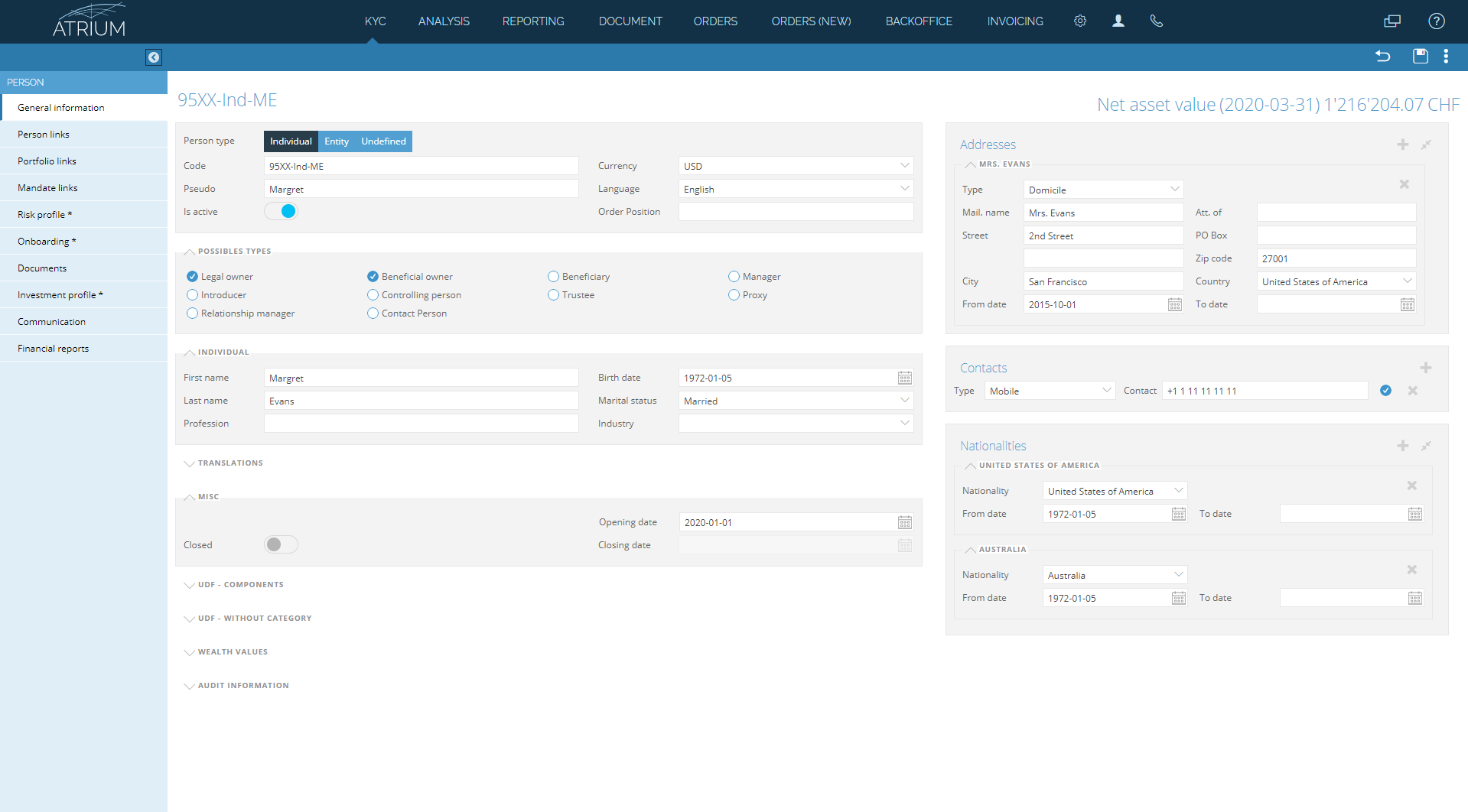Remove the Australia nationality with the X icon
1468x812 pixels.
(1411, 569)
